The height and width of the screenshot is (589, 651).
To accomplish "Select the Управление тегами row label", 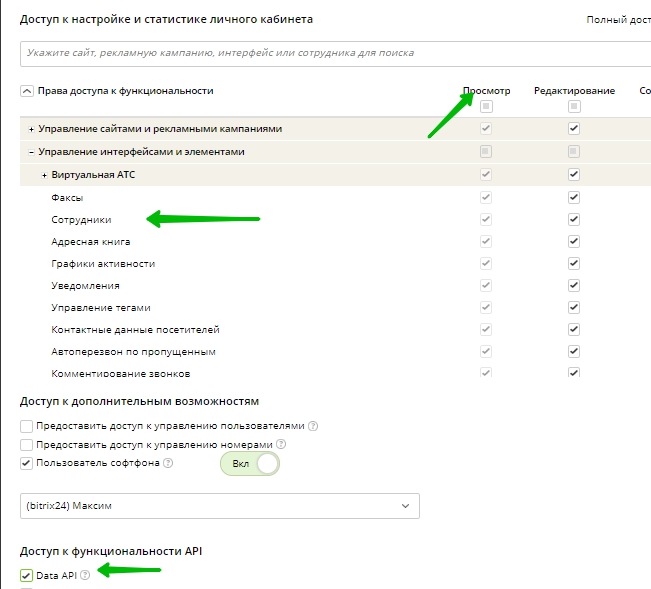I will 101,308.
